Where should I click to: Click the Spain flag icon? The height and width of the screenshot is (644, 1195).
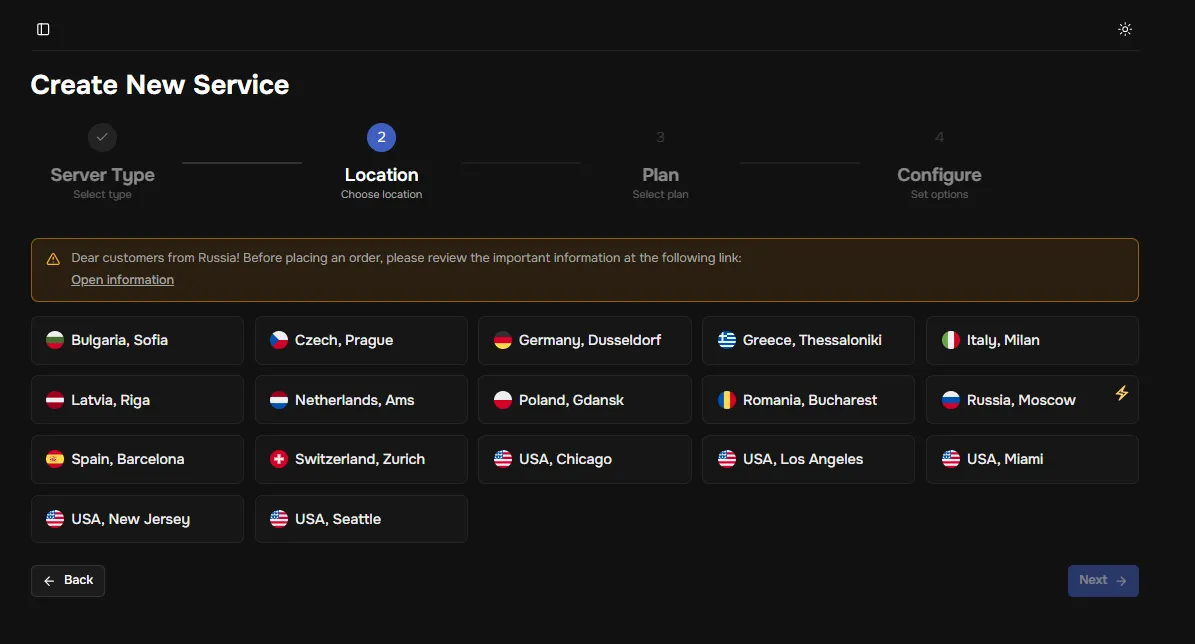[55, 459]
